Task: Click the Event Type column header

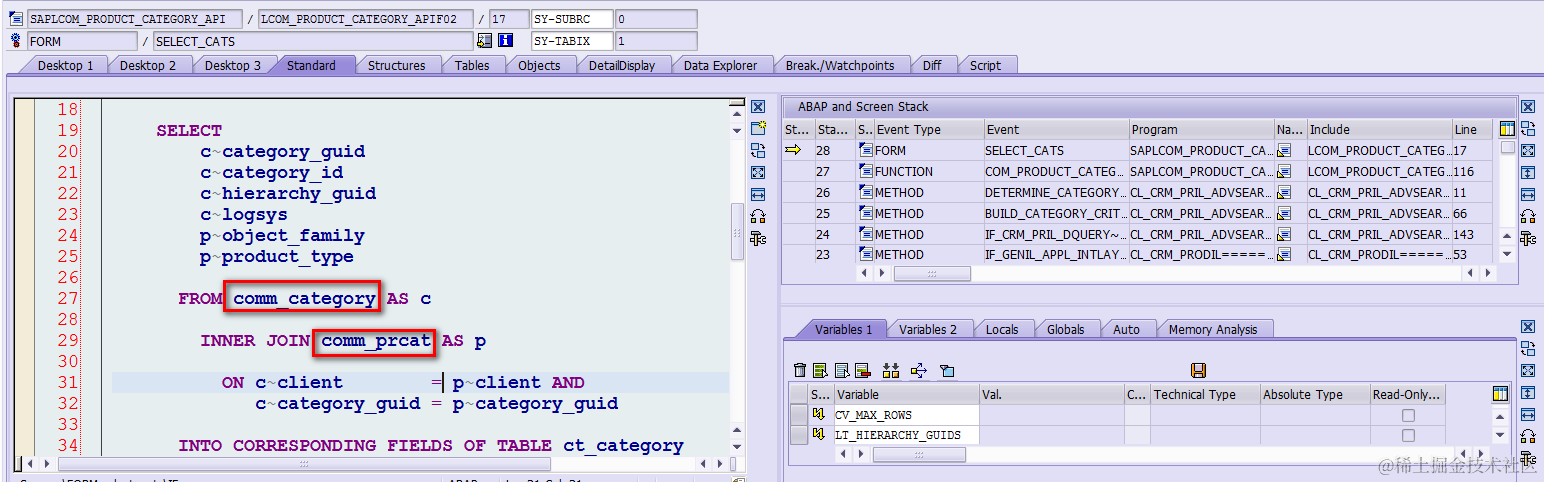Action: pos(929,129)
